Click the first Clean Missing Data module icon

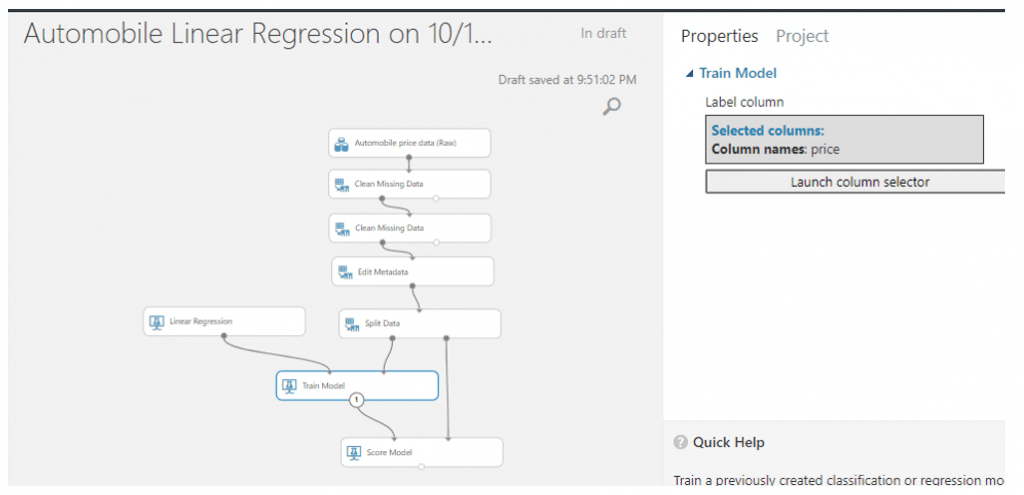[x=342, y=185]
